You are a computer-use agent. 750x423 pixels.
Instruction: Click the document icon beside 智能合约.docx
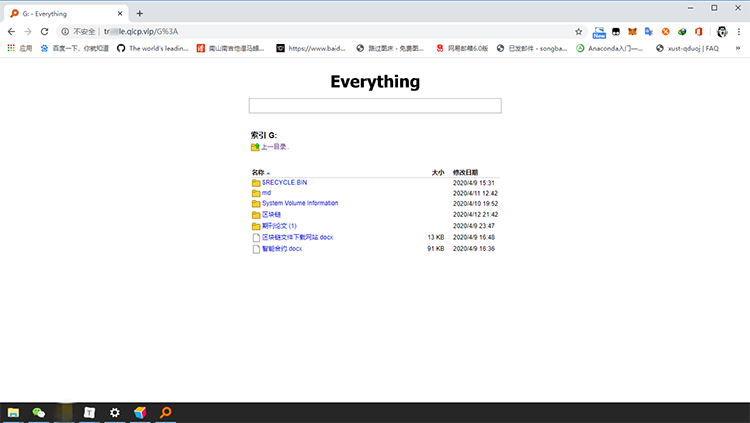pyautogui.click(x=256, y=248)
